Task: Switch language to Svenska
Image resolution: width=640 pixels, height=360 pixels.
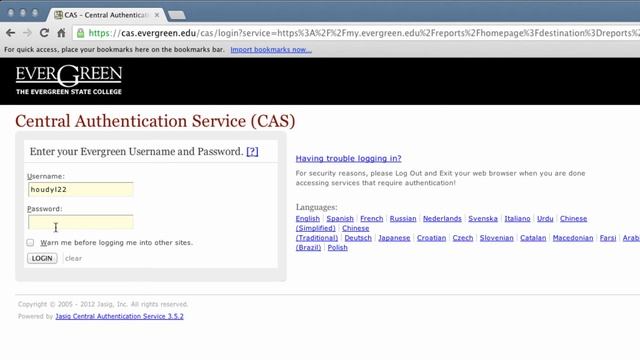Action: tap(483, 219)
